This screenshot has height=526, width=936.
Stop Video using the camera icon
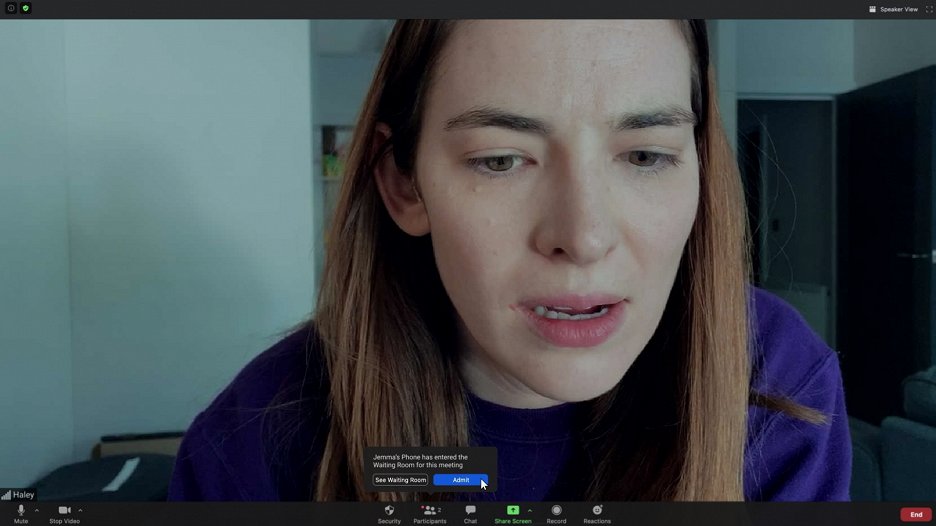point(64,511)
